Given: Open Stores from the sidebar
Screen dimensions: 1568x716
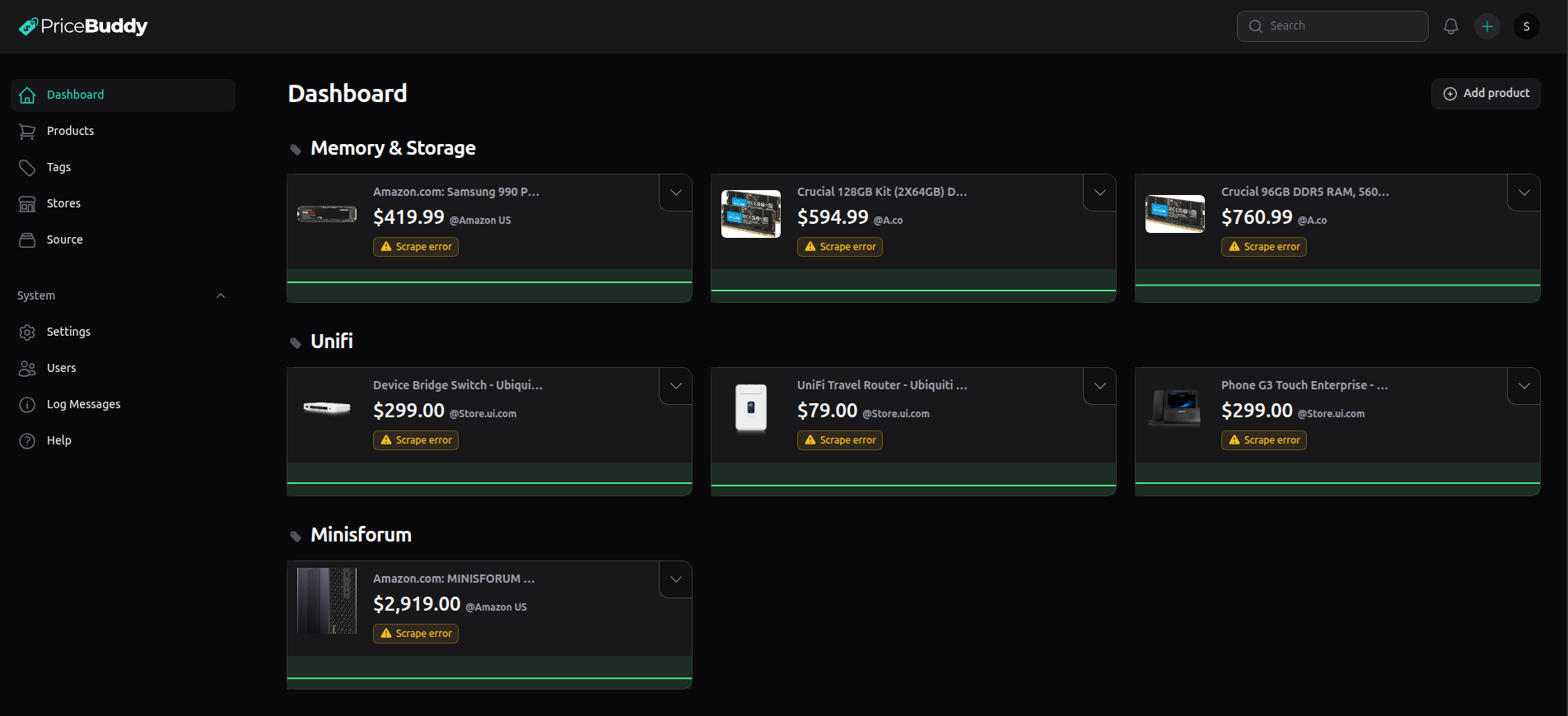Looking at the screenshot, I should pos(63,203).
